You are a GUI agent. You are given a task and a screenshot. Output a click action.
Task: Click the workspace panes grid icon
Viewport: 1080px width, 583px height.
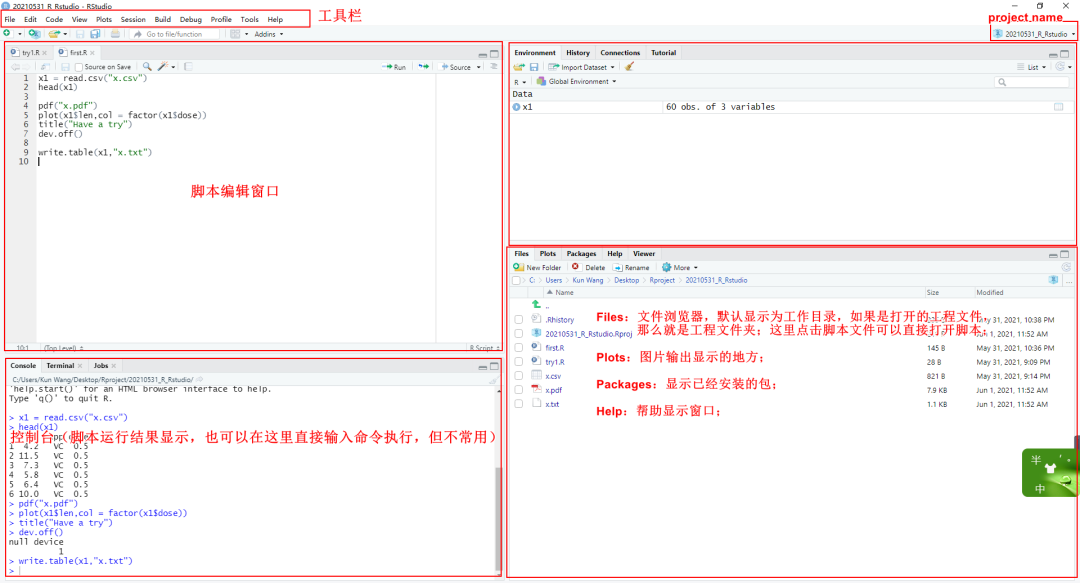236,34
